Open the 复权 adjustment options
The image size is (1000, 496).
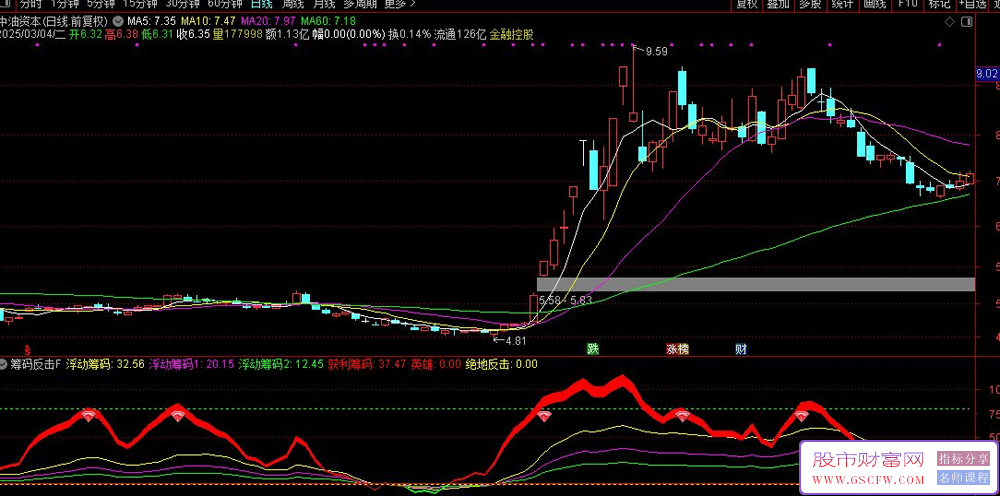tap(747, 3)
